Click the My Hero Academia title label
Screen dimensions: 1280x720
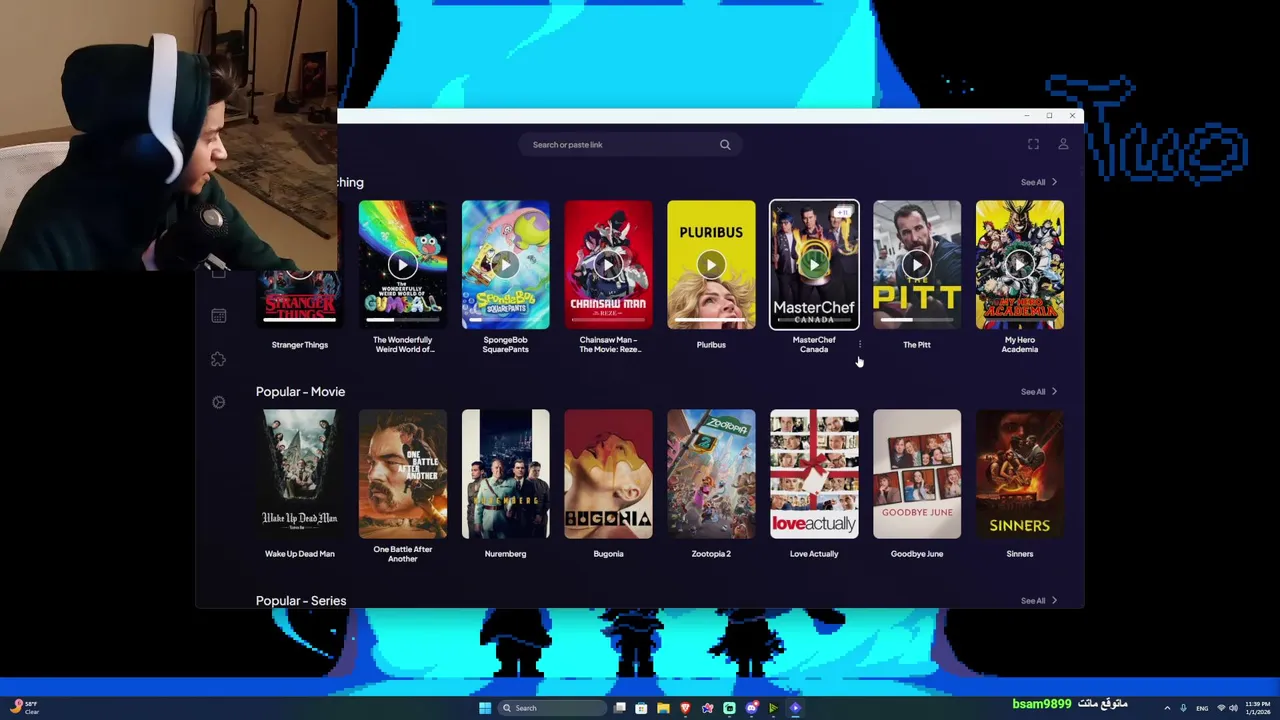[1020, 345]
